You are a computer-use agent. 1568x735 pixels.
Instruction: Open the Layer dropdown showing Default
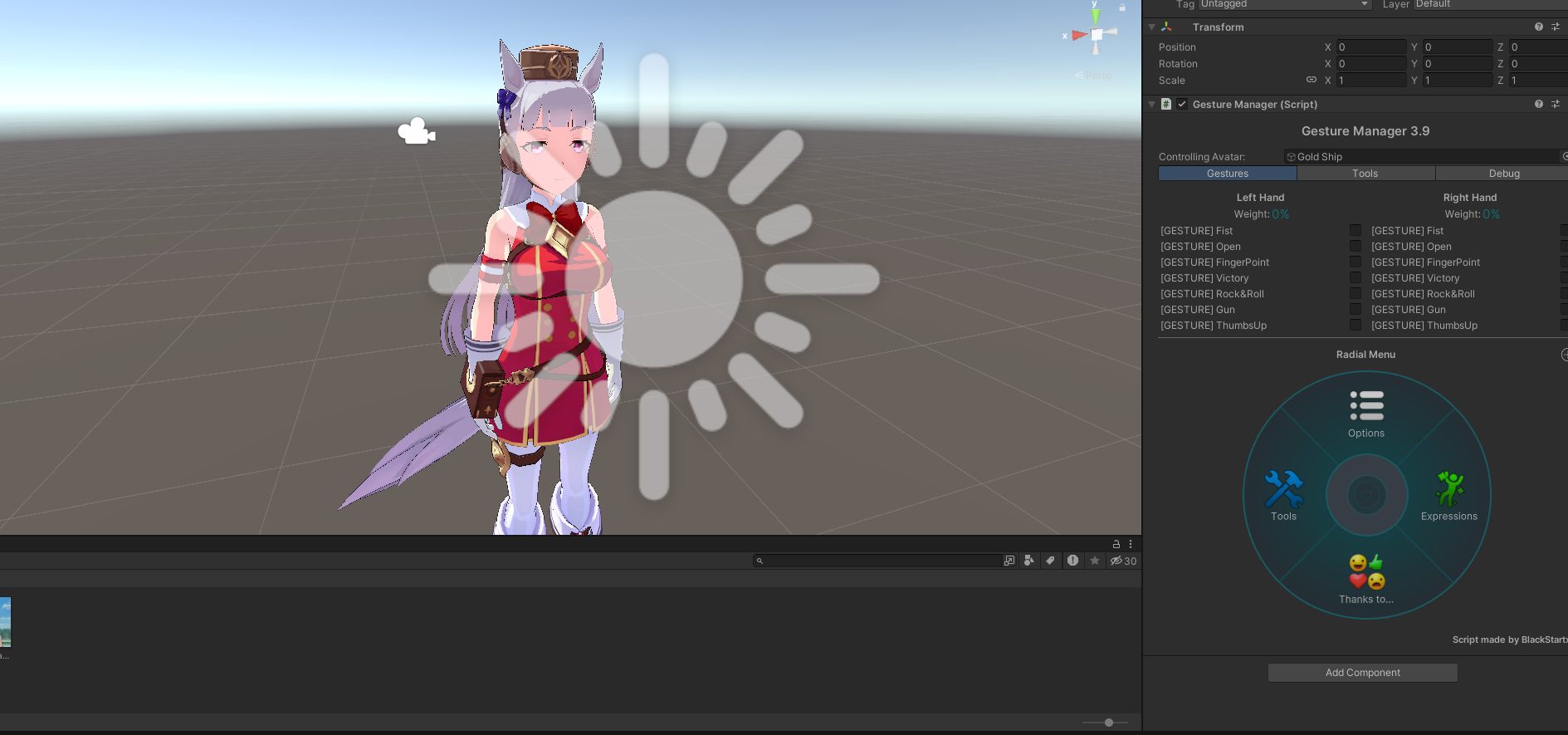point(1491,4)
